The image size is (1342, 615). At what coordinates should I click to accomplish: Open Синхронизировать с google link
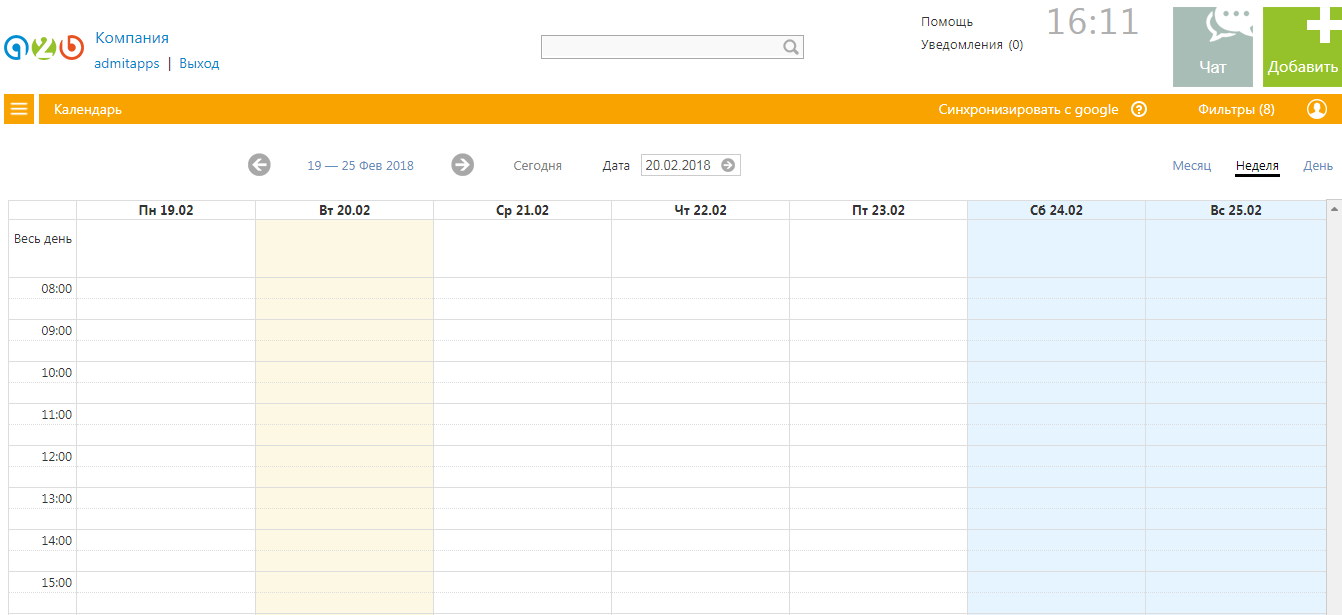[1028, 110]
